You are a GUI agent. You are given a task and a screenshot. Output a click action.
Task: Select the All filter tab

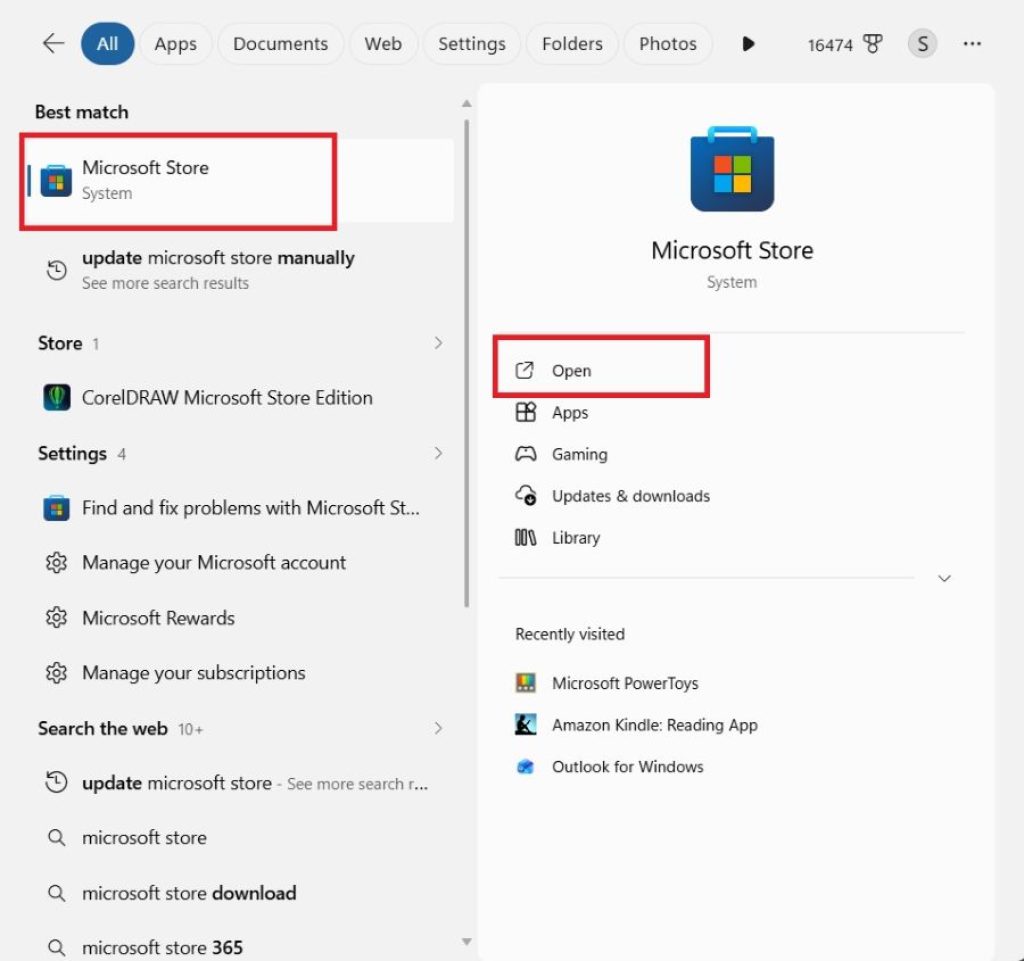pos(107,44)
